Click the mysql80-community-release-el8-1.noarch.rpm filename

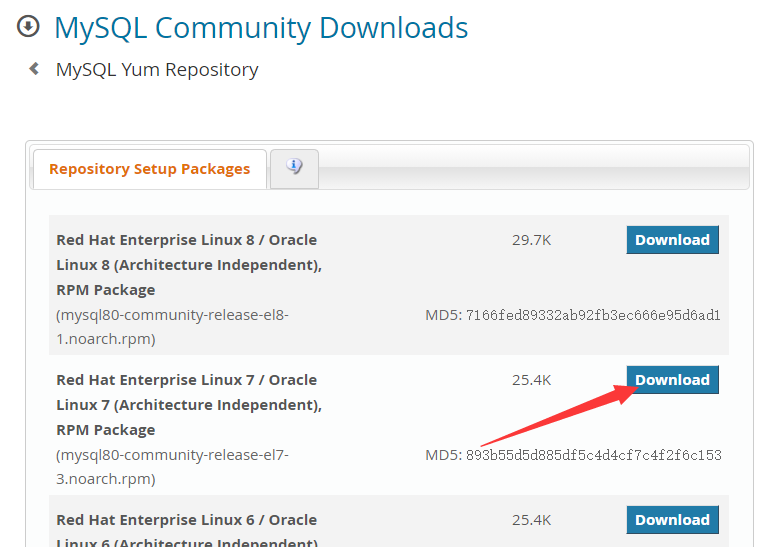tap(172, 327)
